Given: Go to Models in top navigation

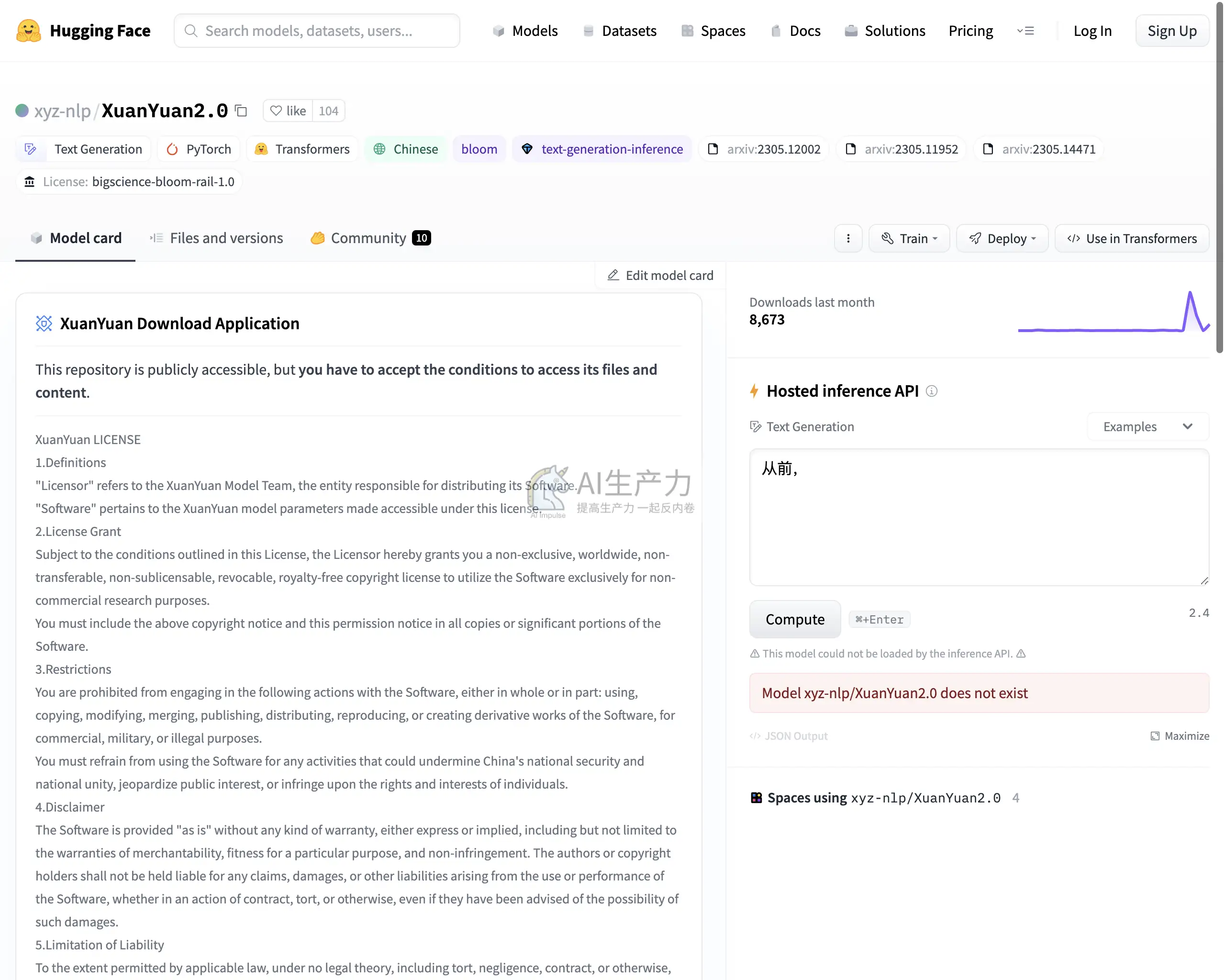Looking at the screenshot, I should coord(525,31).
